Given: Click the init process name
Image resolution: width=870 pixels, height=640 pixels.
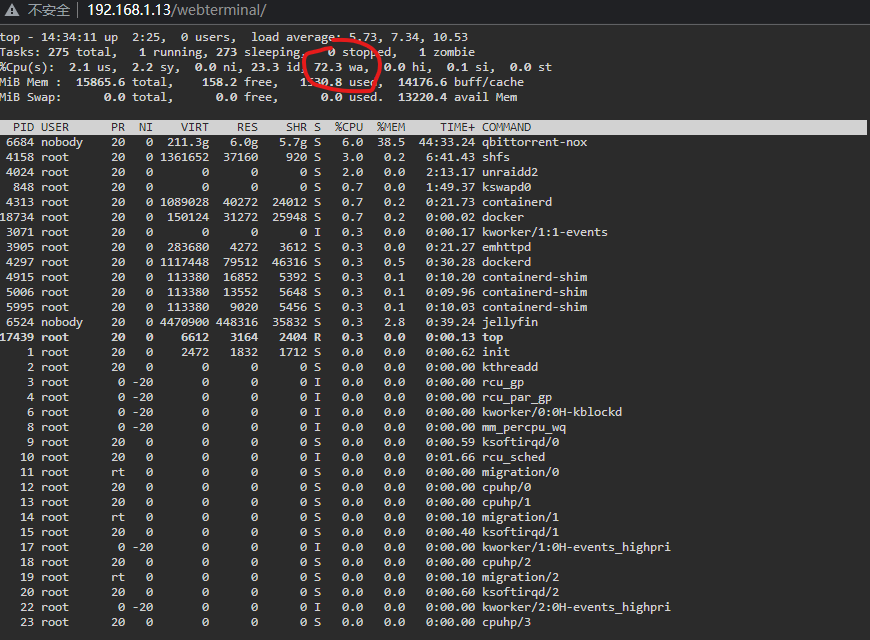Looking at the screenshot, I should [495, 352].
